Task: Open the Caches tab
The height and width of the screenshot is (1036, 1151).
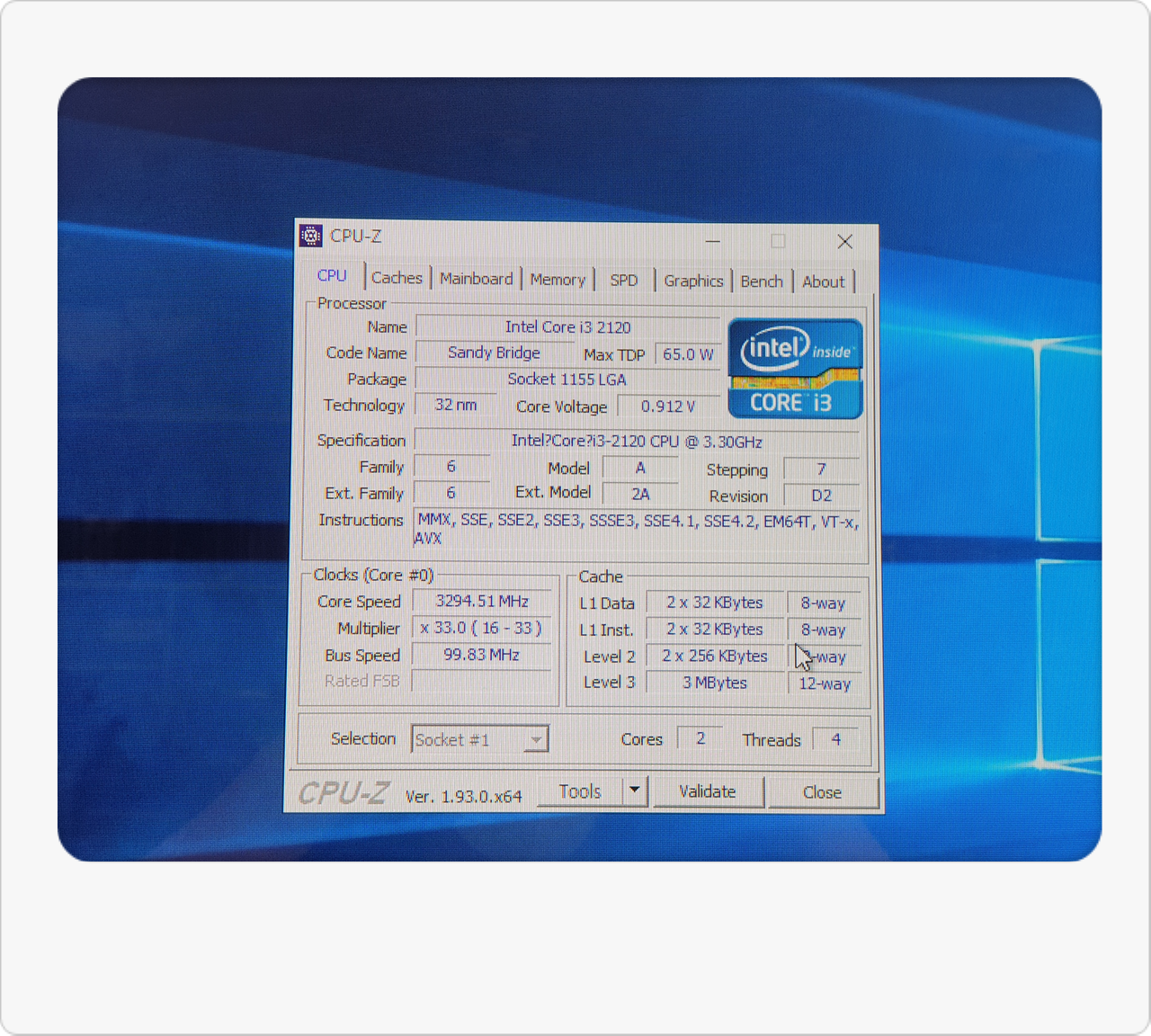Action: point(397,278)
